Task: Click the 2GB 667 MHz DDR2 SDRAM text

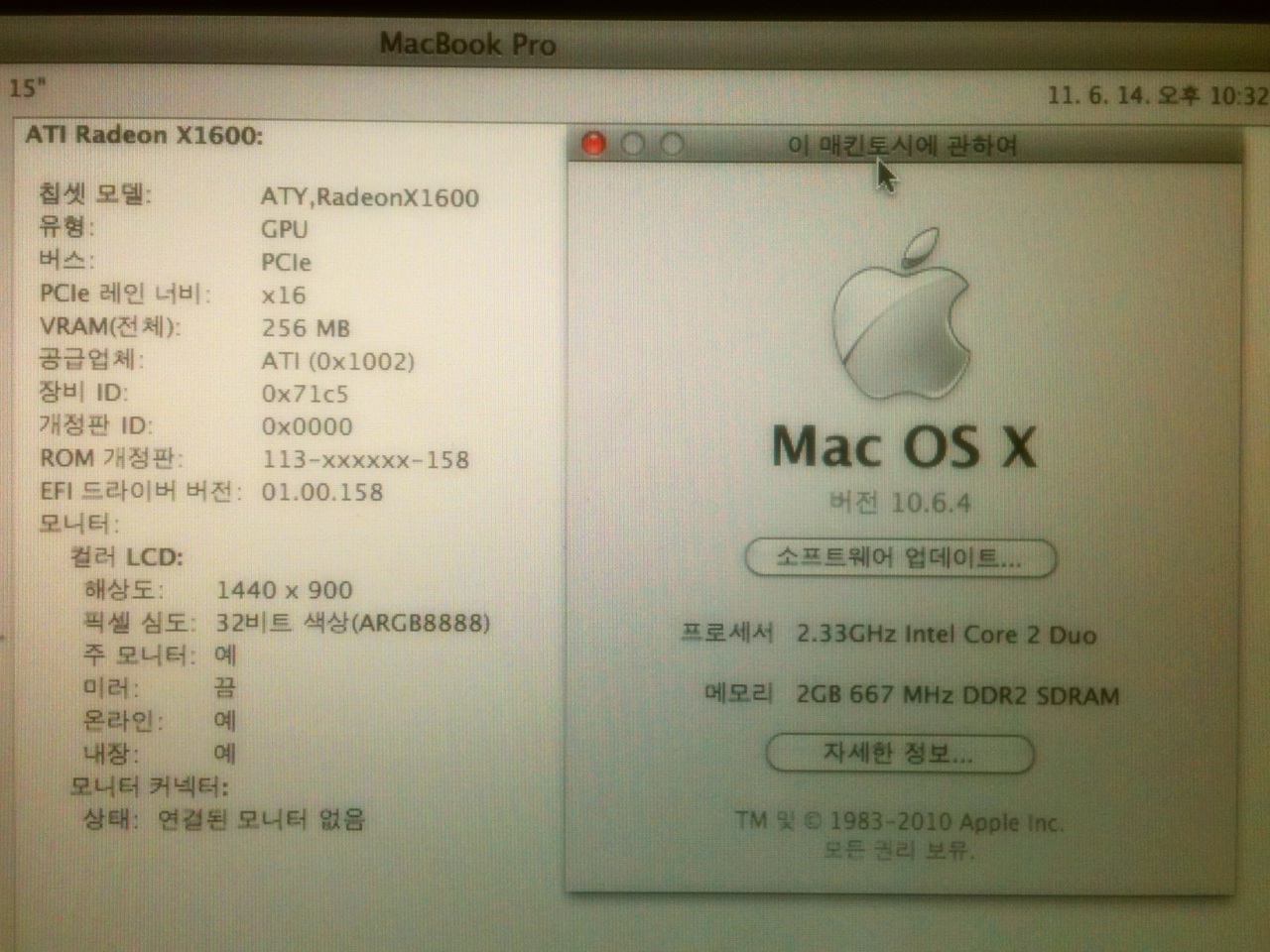Action: point(957,695)
